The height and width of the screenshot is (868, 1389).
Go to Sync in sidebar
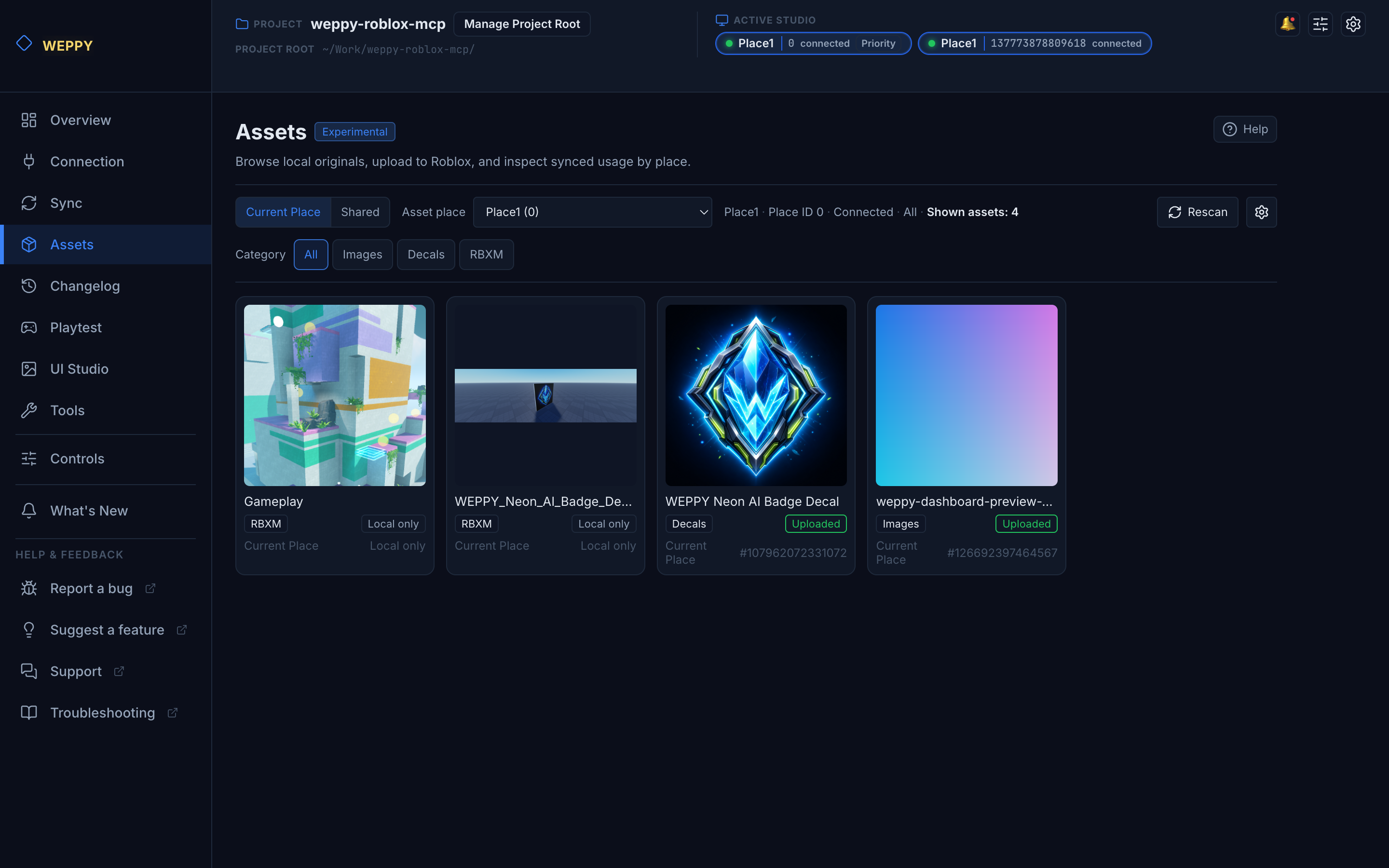pos(106,203)
